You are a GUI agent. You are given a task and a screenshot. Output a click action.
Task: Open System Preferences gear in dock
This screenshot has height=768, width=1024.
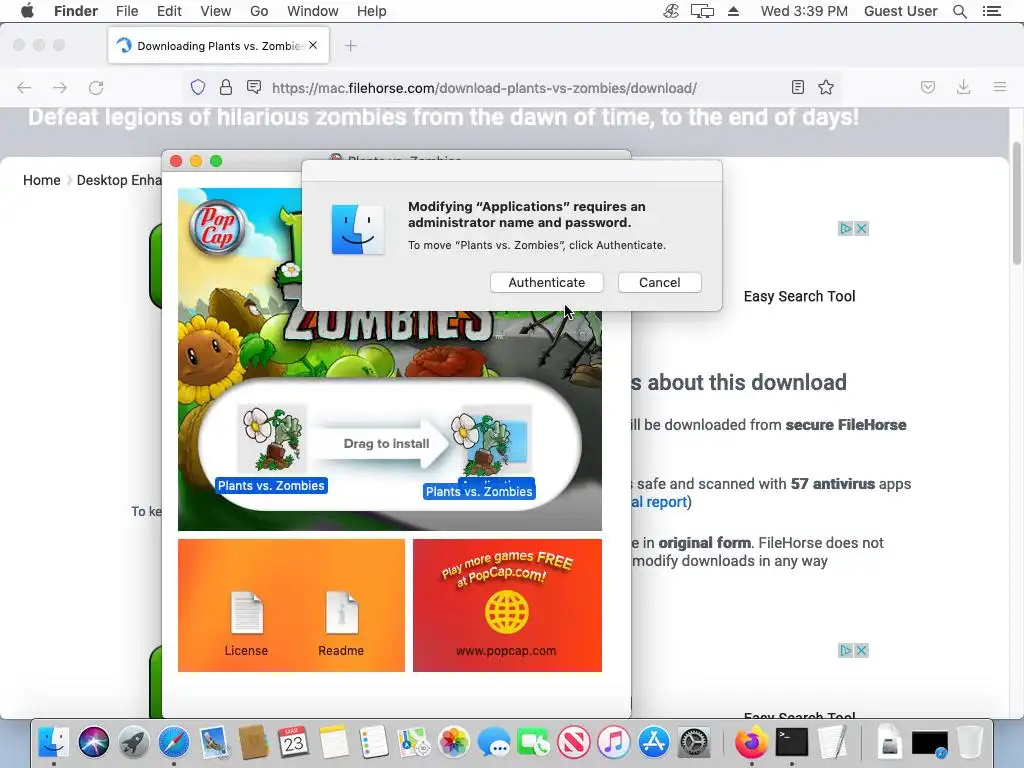coord(694,743)
